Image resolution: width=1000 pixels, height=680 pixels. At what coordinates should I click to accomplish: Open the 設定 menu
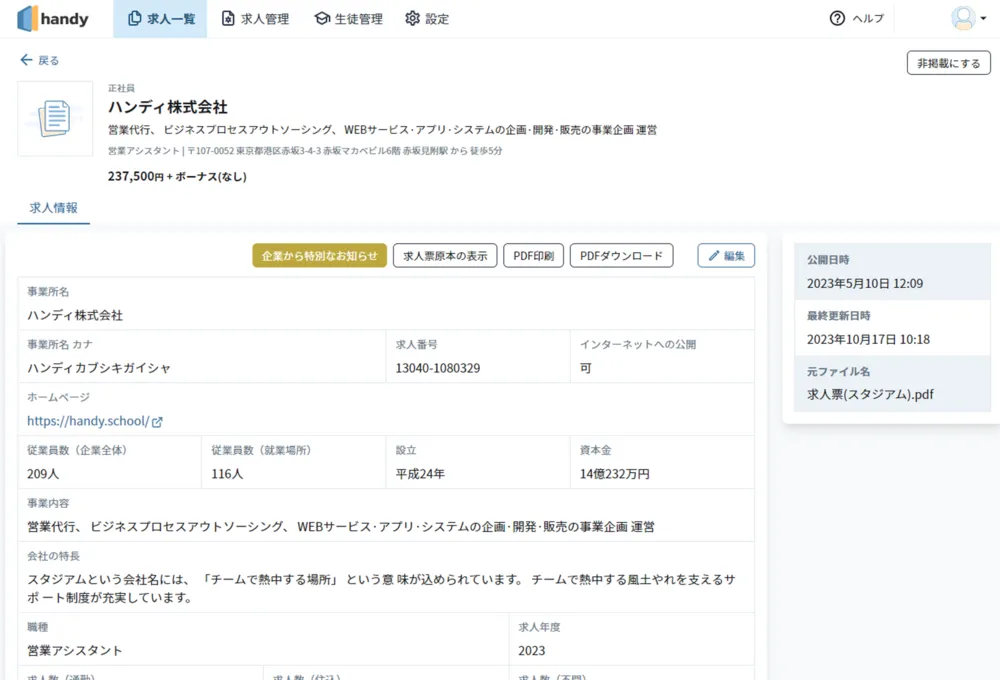click(x=427, y=18)
